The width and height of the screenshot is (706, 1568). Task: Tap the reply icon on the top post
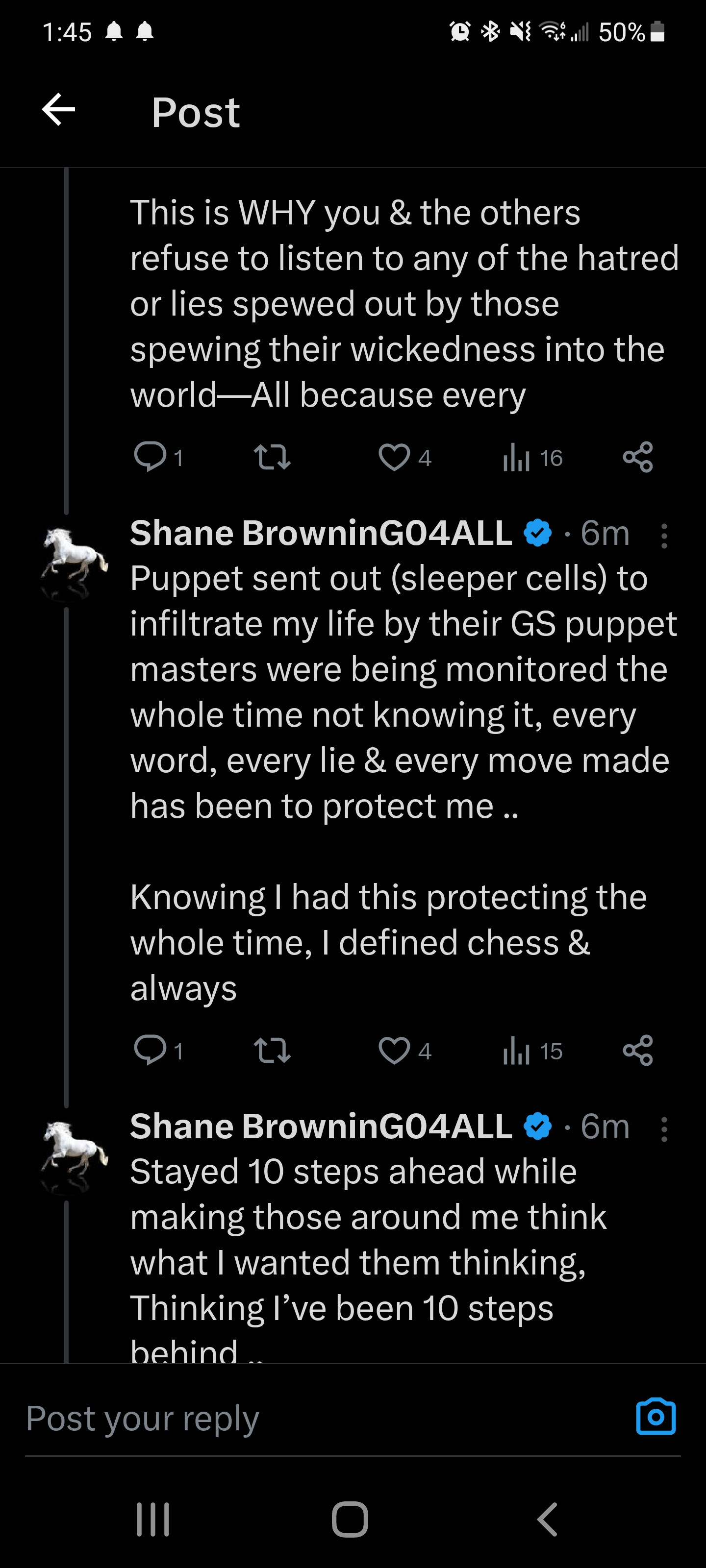[150, 457]
